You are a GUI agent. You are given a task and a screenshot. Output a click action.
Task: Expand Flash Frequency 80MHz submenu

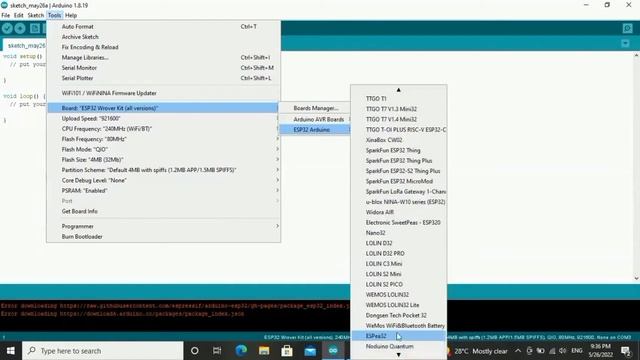click(x=163, y=139)
